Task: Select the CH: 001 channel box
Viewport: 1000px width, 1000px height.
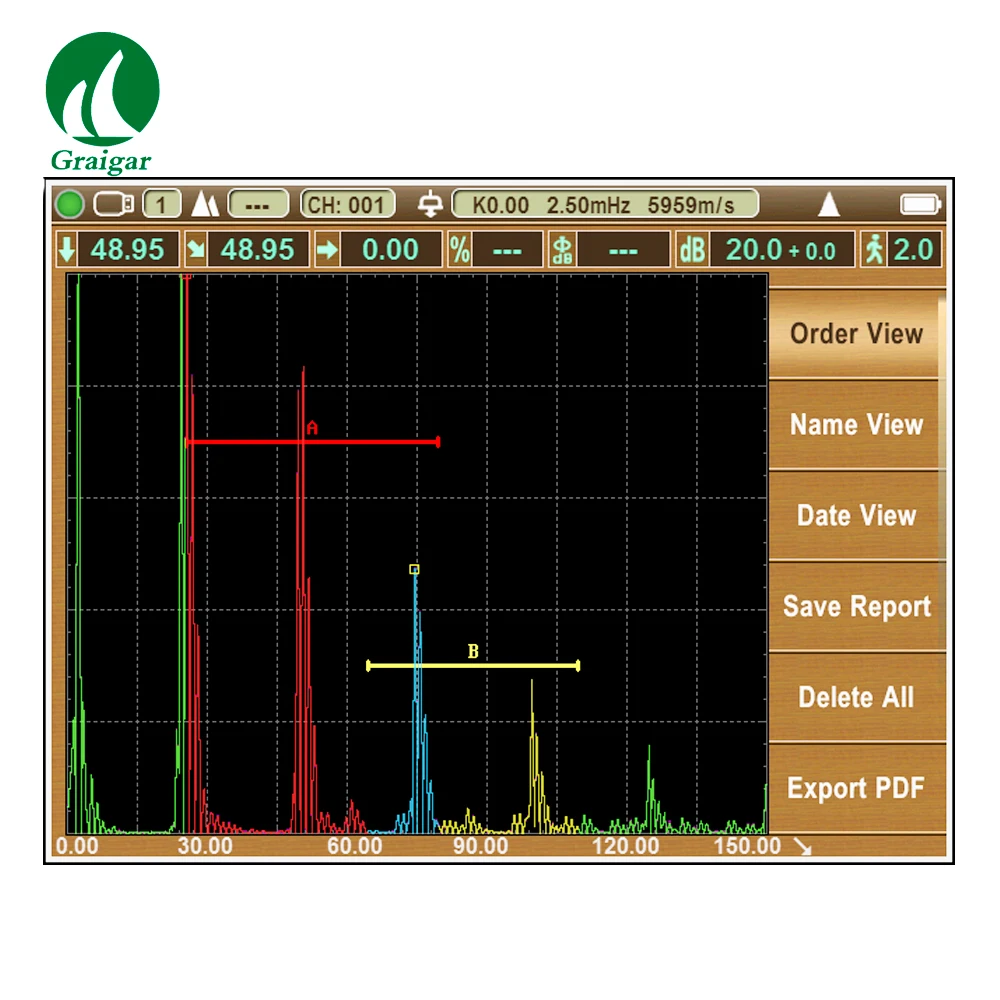Action: tap(348, 205)
